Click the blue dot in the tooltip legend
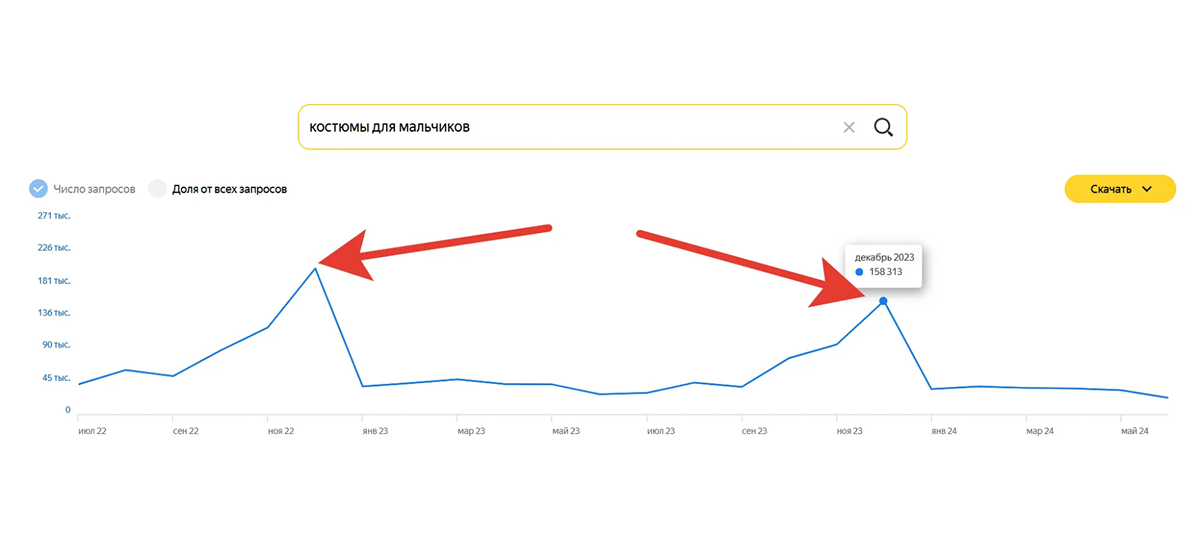 [x=860, y=272]
